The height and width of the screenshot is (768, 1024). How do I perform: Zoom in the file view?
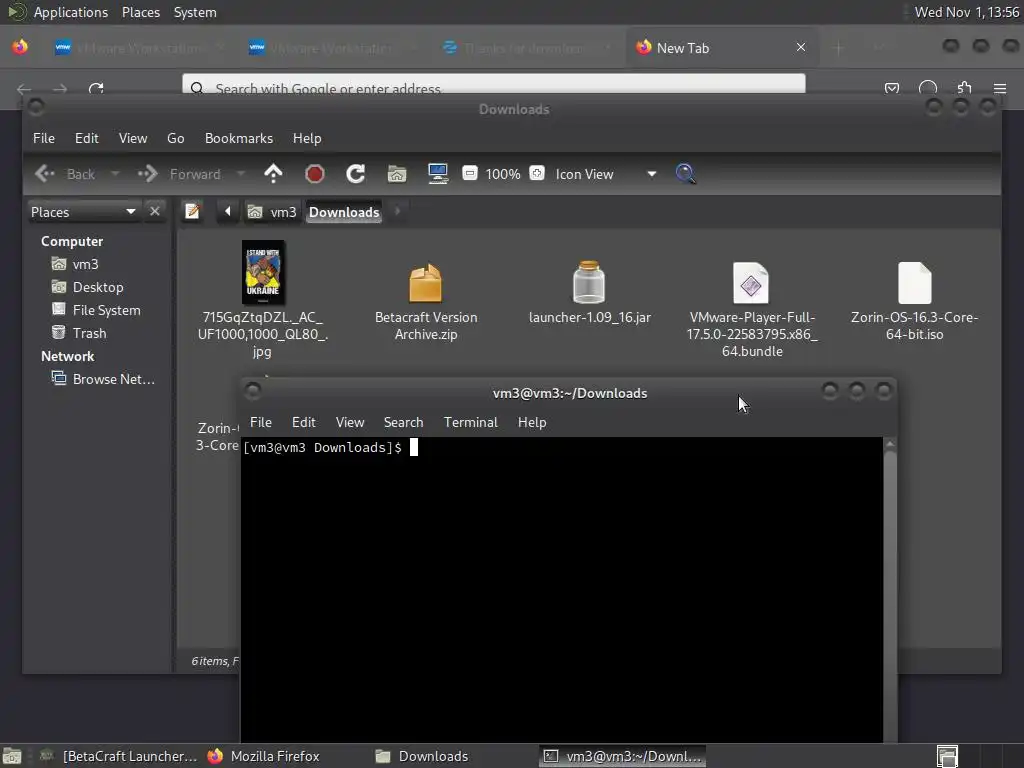[x=537, y=173]
